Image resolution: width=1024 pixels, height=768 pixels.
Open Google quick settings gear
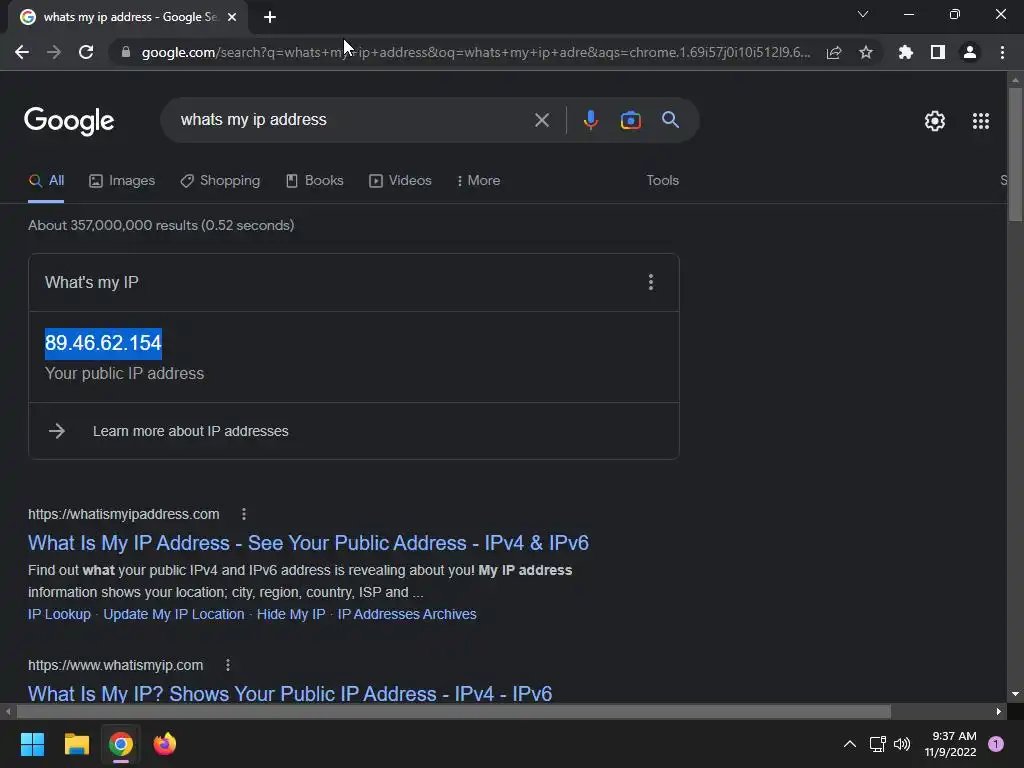point(935,121)
